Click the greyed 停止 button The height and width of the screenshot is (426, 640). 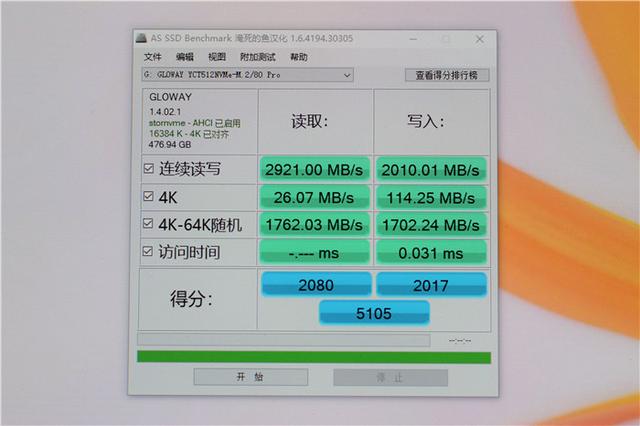point(390,377)
